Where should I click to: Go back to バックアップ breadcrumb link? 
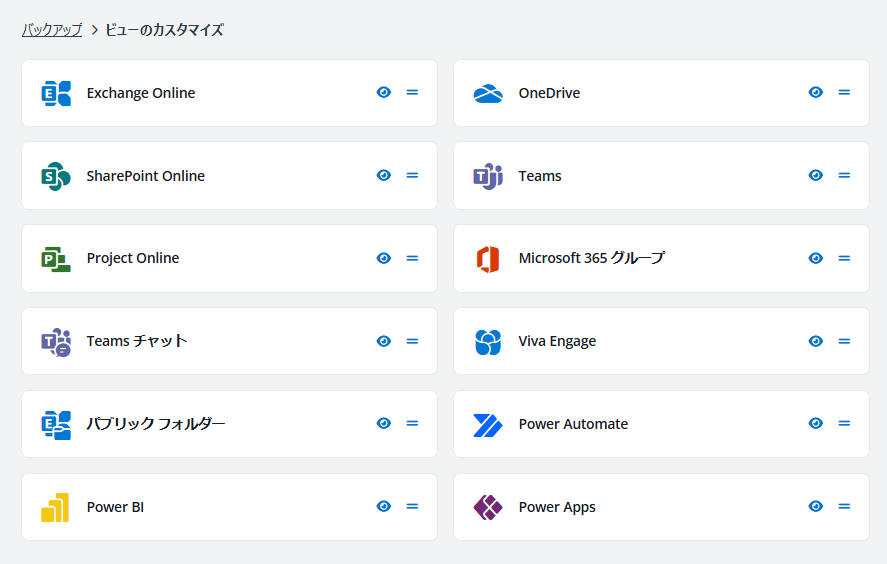52,30
